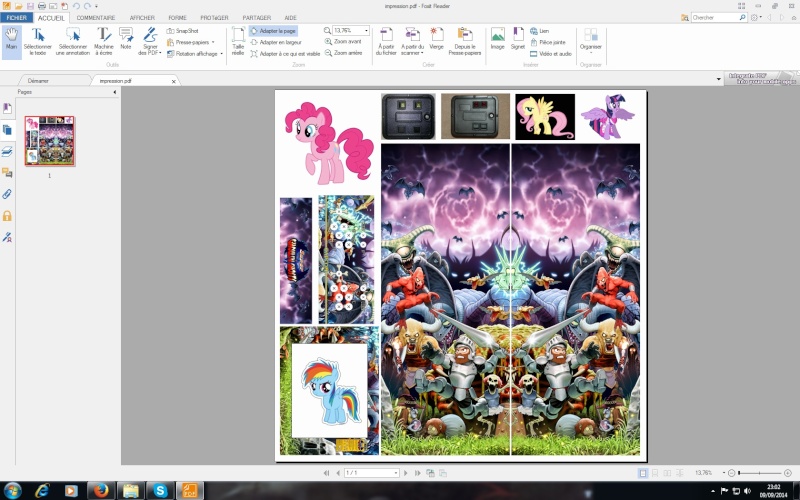Choose Sélectionner une annotation tool
The image size is (800, 500).
click(x=73, y=42)
